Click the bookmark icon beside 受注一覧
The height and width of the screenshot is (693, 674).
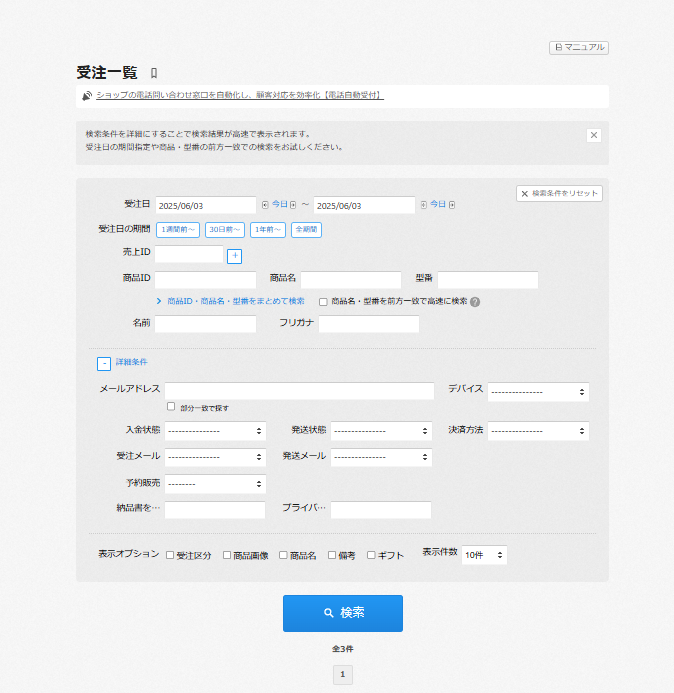[154, 73]
